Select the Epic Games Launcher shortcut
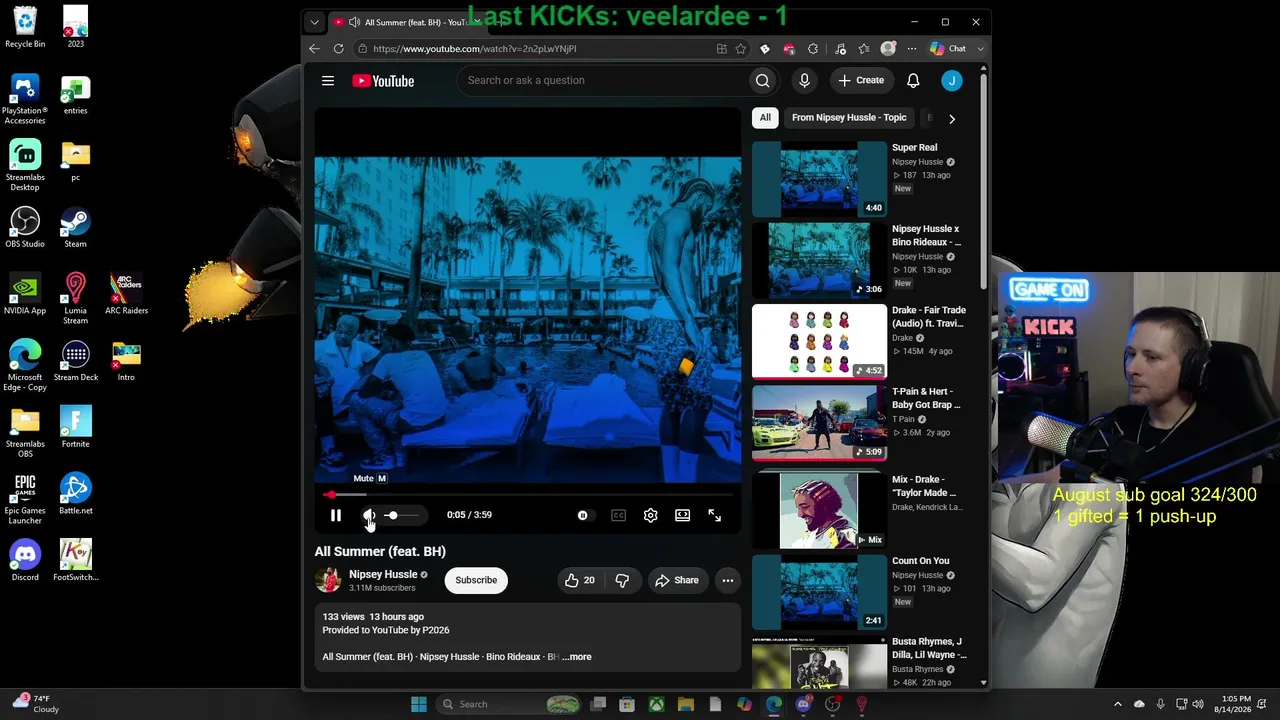The height and width of the screenshot is (720, 1280). [25, 499]
